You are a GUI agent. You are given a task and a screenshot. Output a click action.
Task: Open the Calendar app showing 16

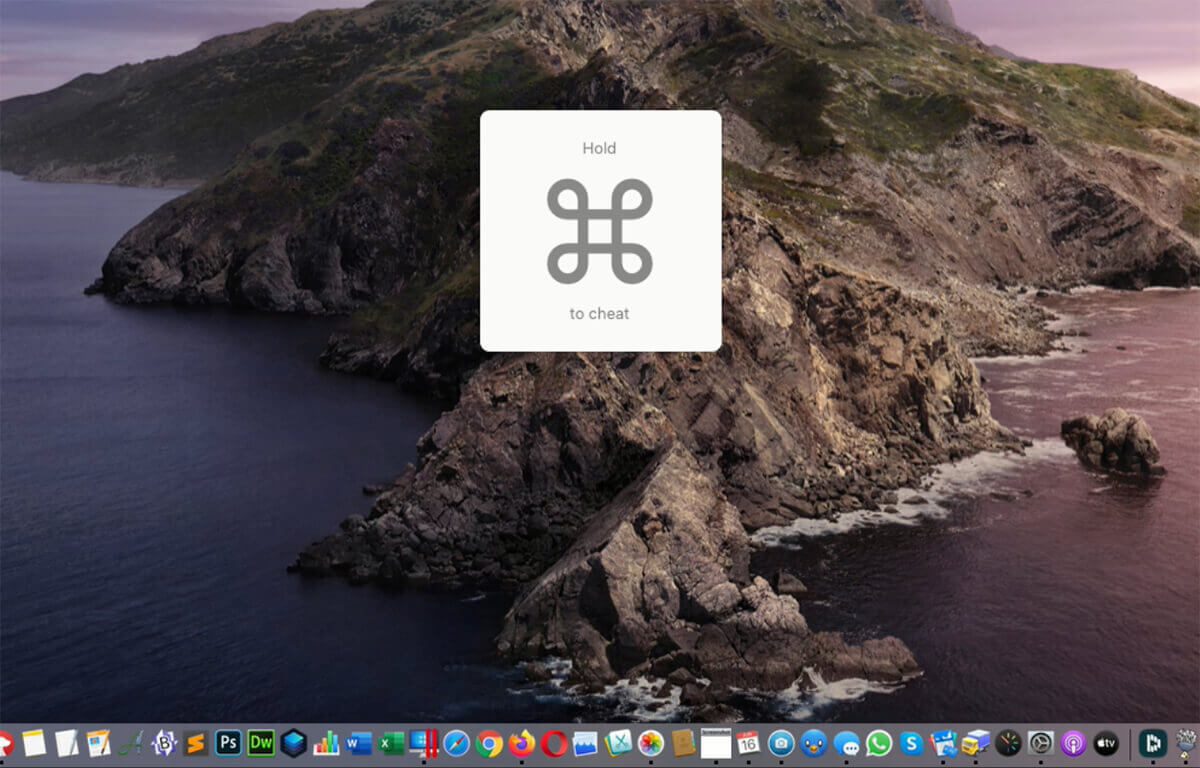(x=748, y=743)
